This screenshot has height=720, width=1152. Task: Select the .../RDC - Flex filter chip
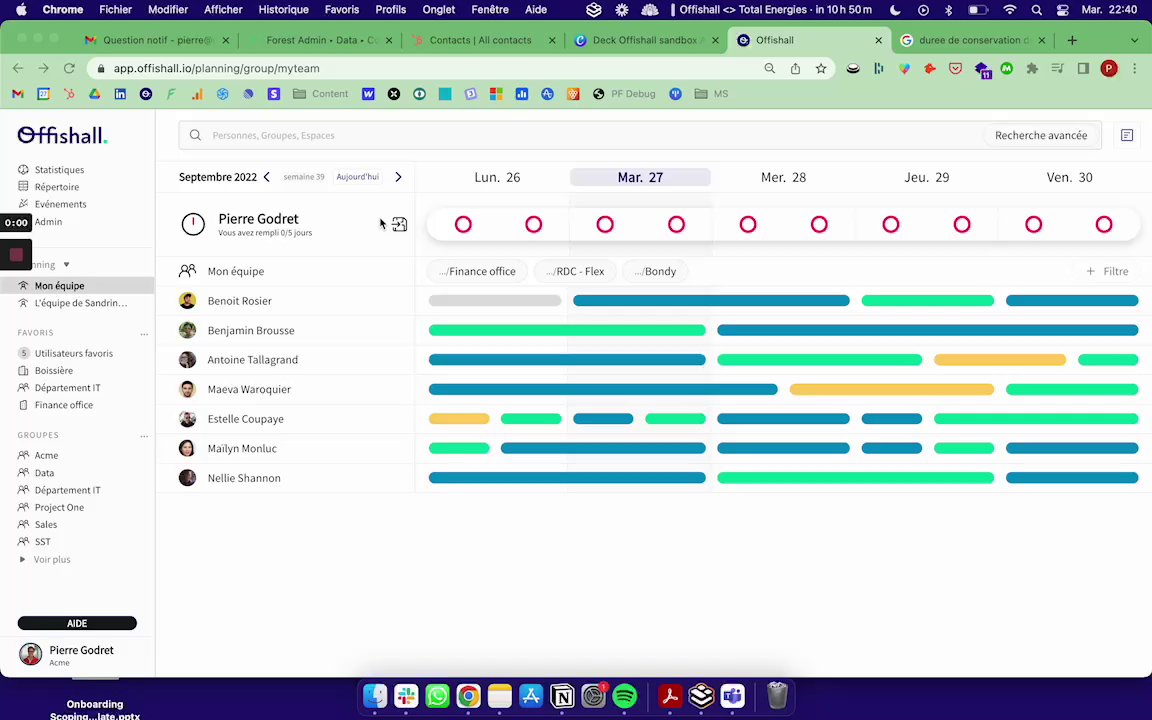pyautogui.click(x=575, y=271)
